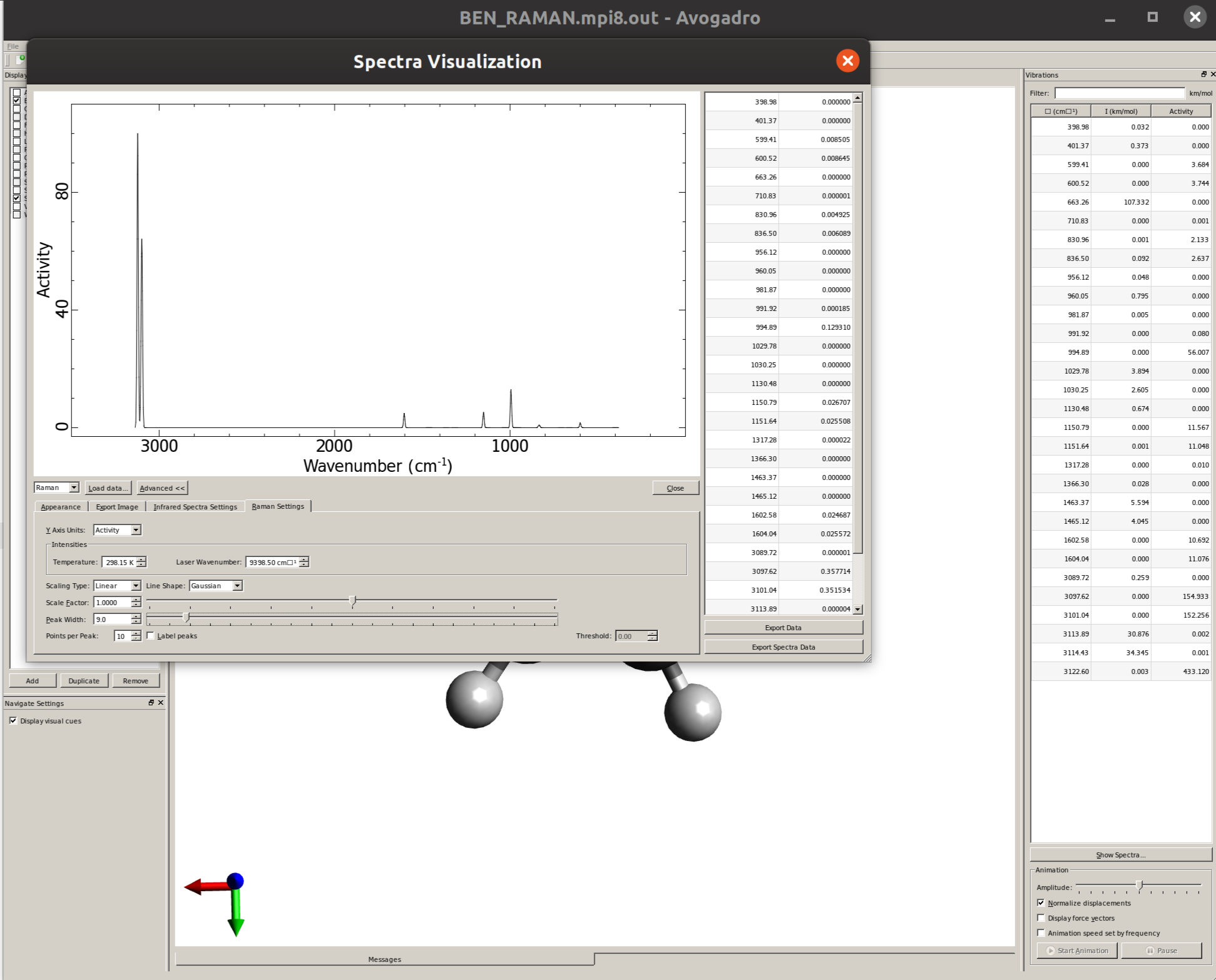1216x980 pixels.
Task: Click the Load data... button
Action: 108,488
